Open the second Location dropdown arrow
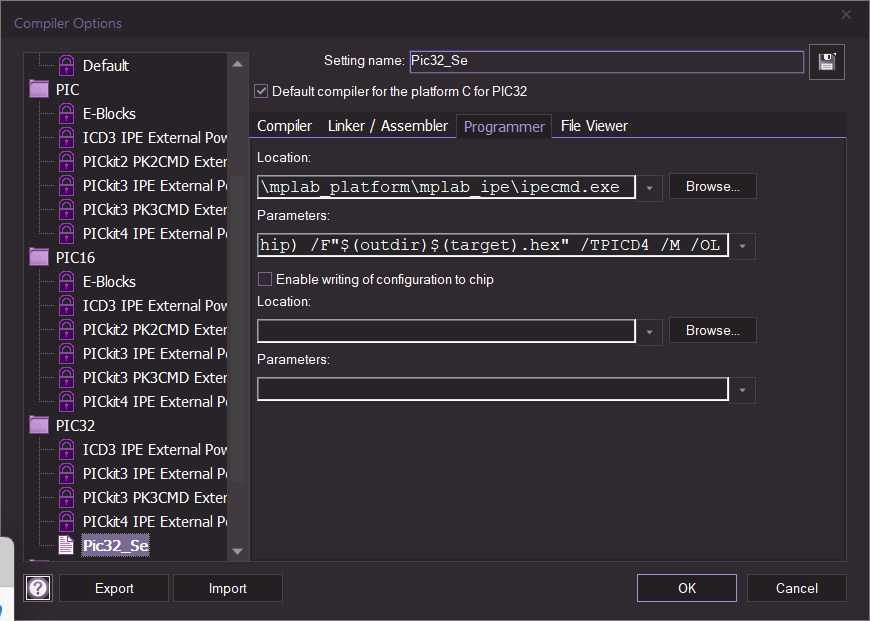Image resolution: width=870 pixels, height=621 pixels. click(x=650, y=331)
